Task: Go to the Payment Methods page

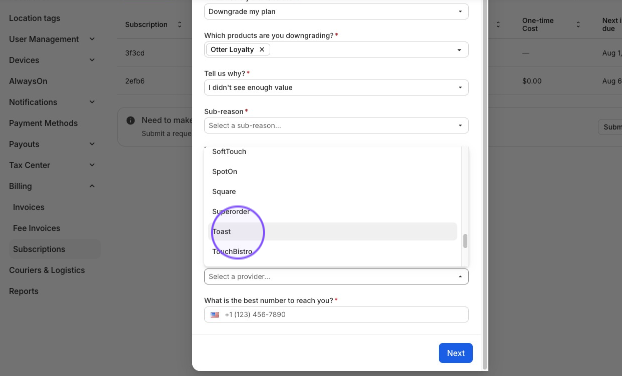Action: (43, 123)
